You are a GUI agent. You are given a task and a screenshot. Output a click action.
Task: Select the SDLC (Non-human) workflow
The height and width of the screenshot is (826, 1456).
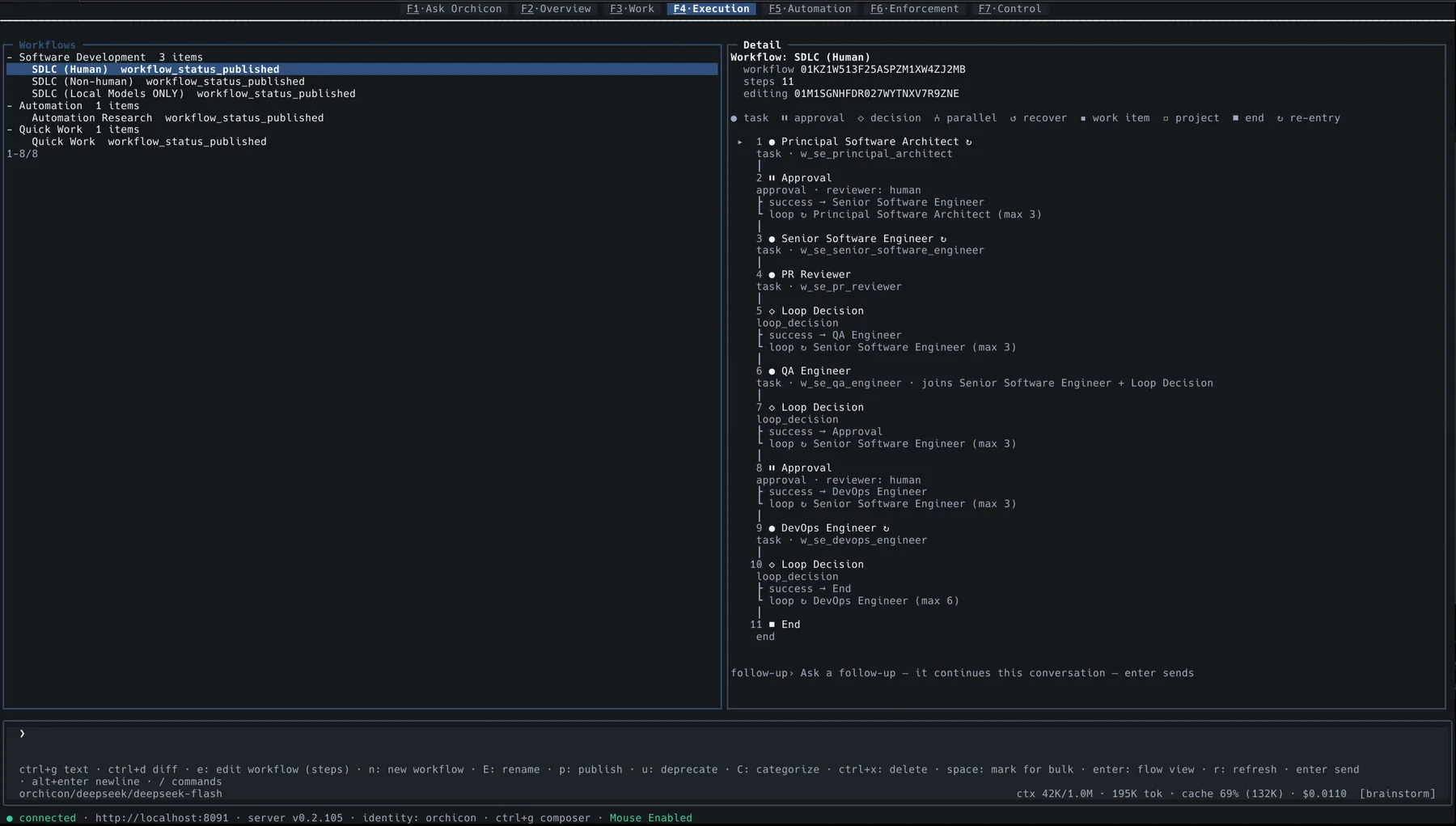tap(168, 82)
